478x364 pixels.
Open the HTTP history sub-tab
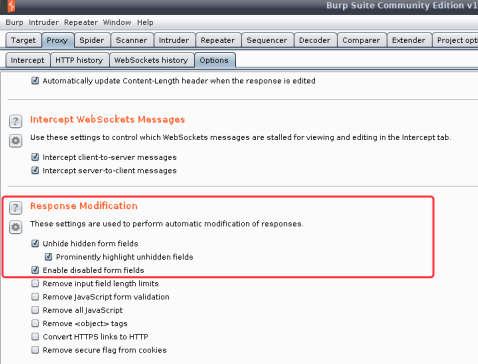80,60
